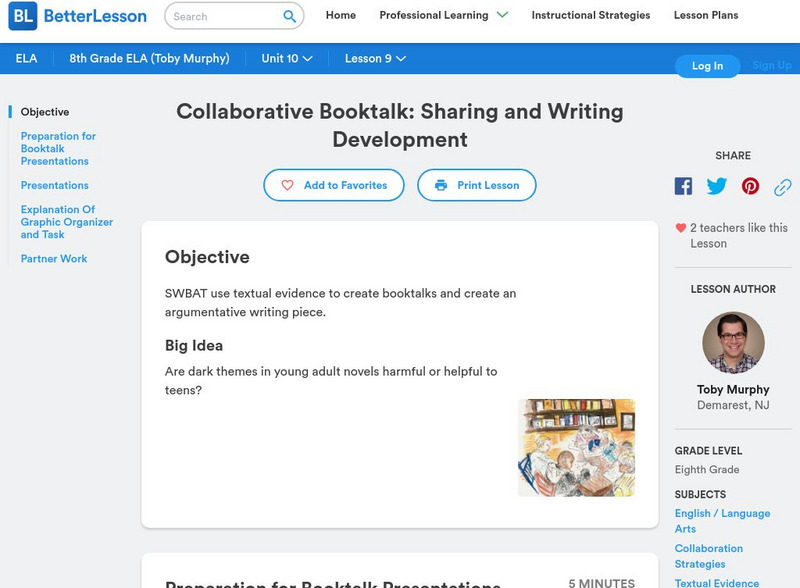Copy the lesson link icon

[x=783, y=186]
